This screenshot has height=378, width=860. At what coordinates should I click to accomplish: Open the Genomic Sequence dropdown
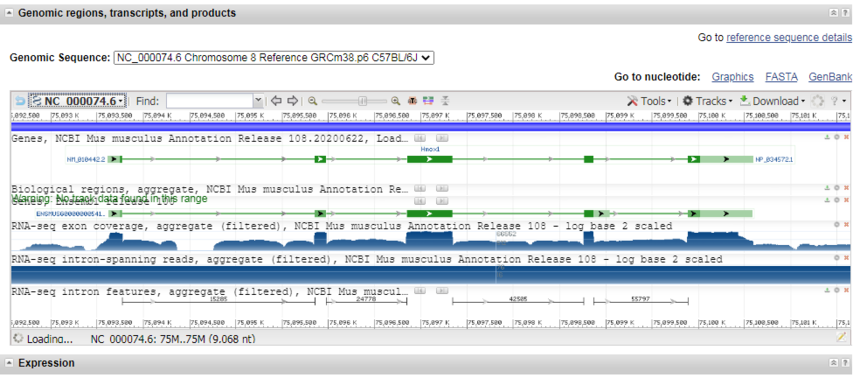click(x=274, y=58)
